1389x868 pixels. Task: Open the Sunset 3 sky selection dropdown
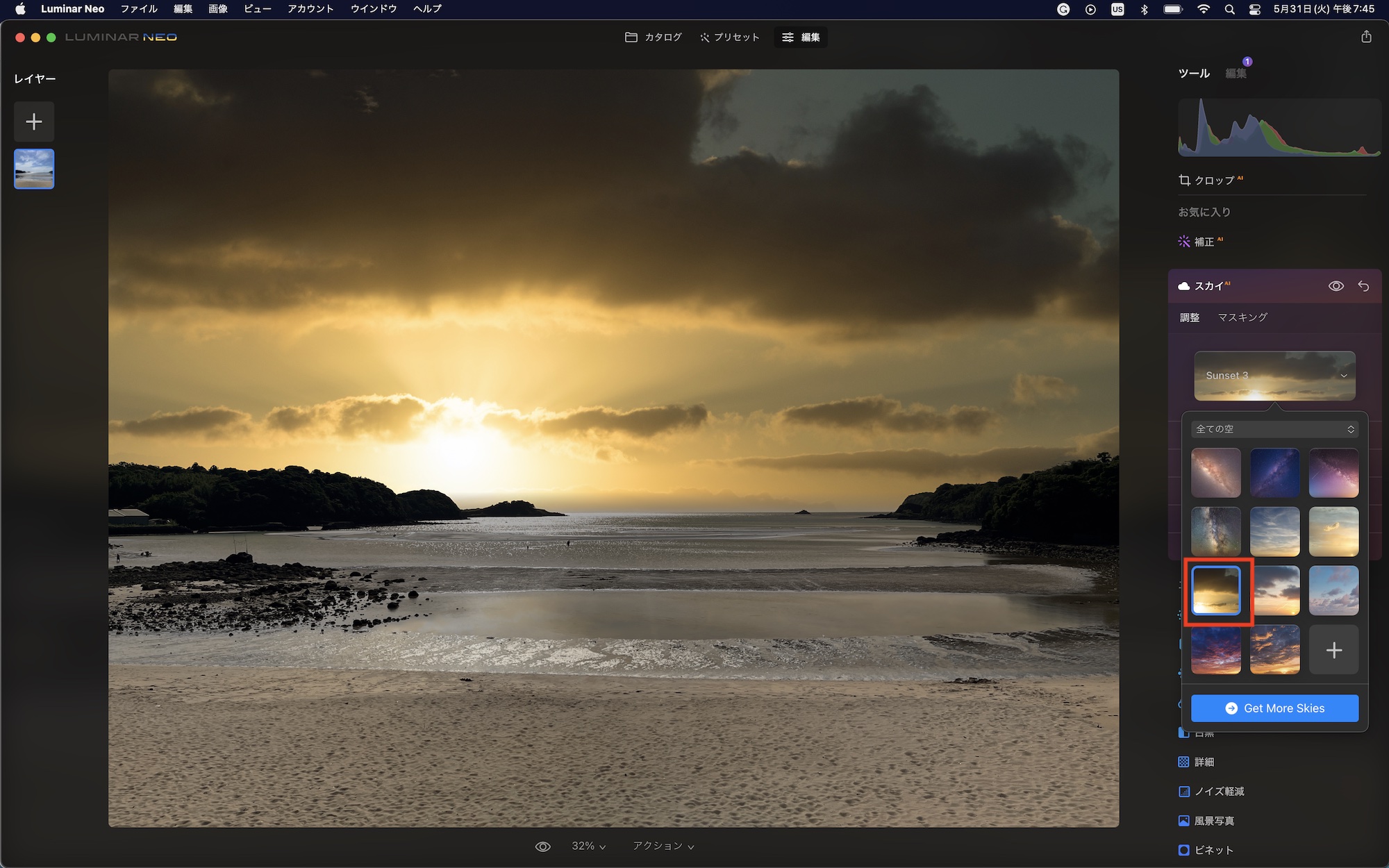point(1274,376)
